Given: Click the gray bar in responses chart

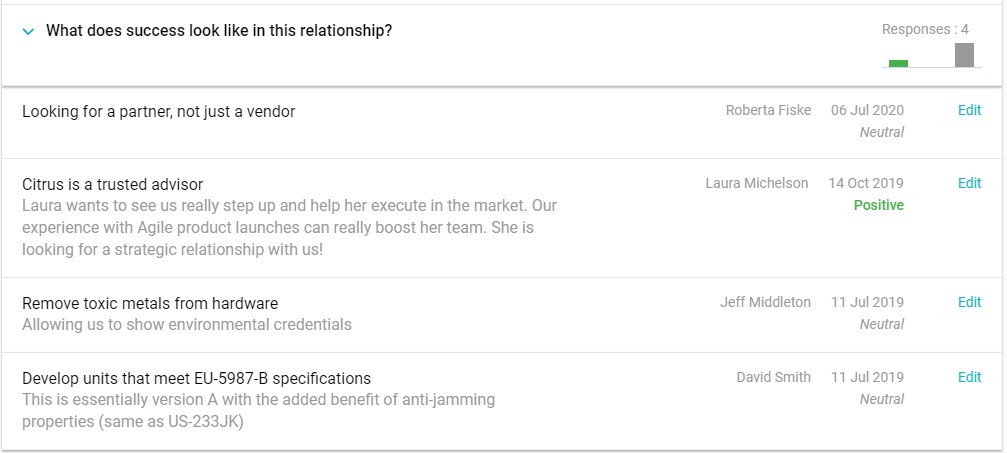Looking at the screenshot, I should coord(964,55).
